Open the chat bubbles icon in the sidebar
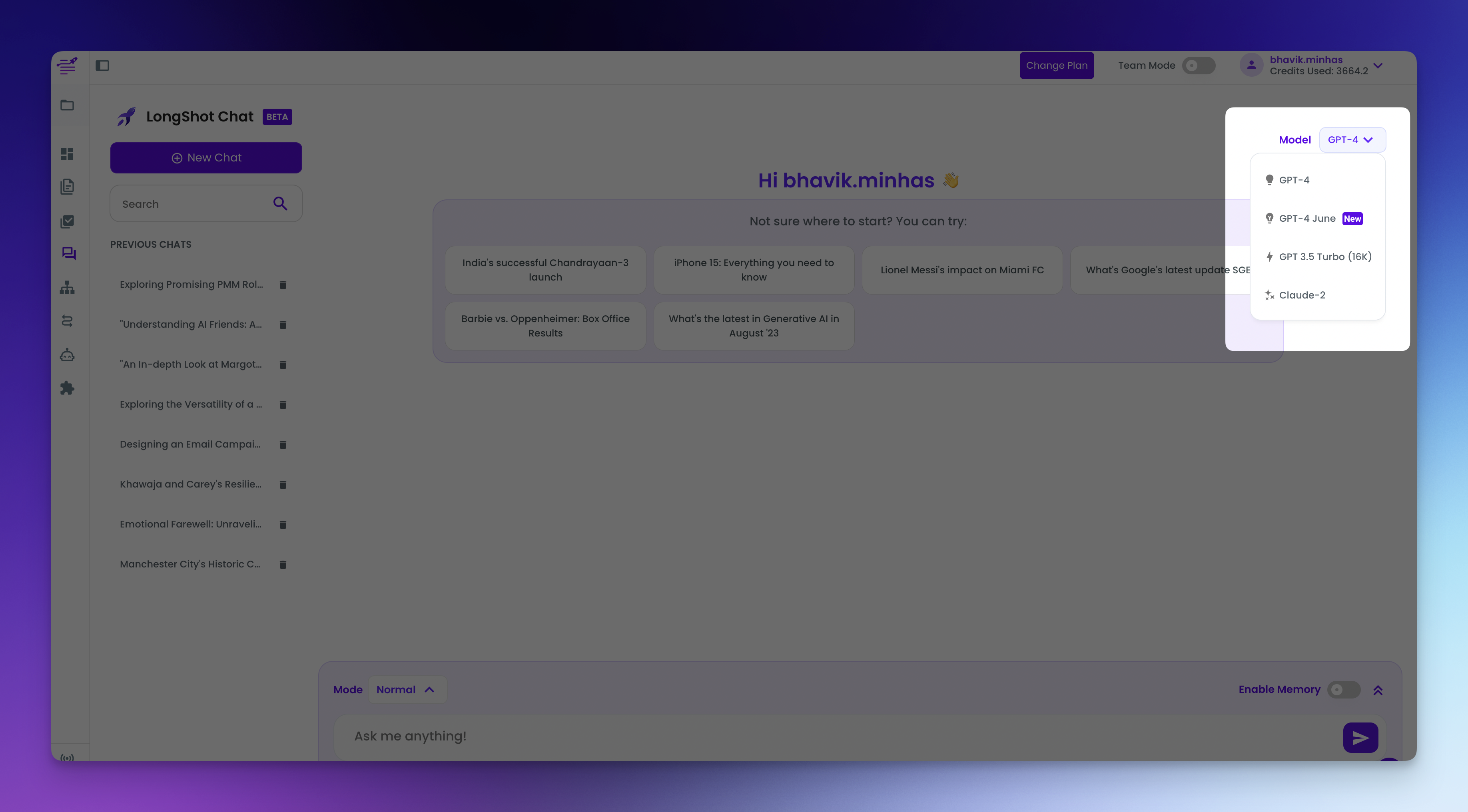The image size is (1468, 812). (x=69, y=254)
